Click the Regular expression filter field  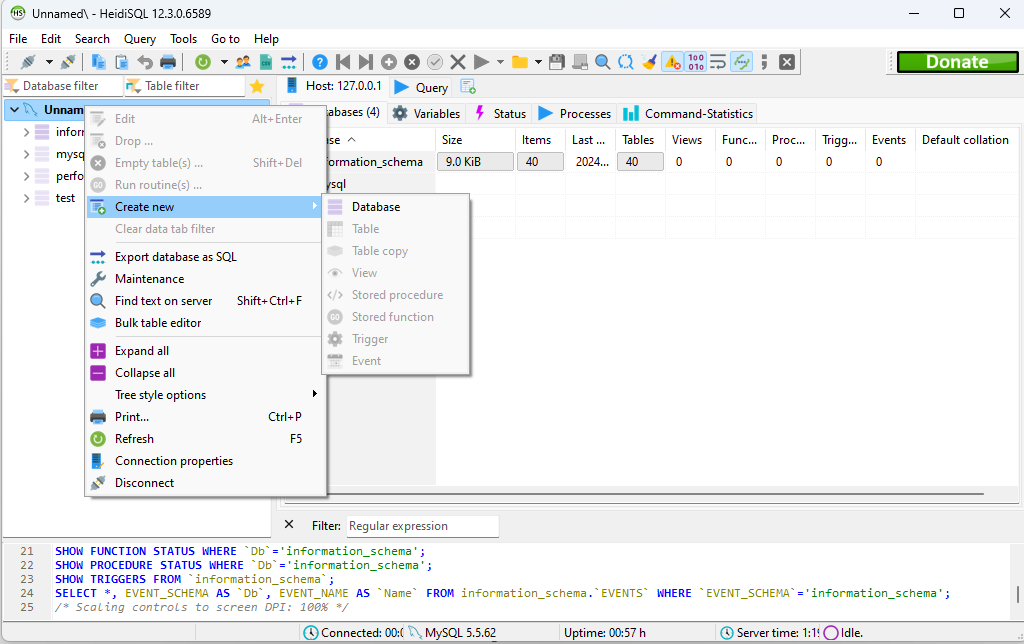click(422, 526)
